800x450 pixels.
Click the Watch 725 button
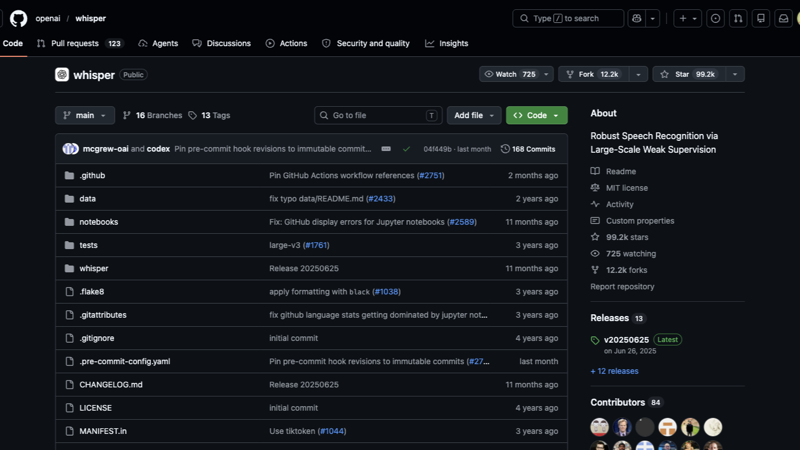pyautogui.click(x=509, y=74)
